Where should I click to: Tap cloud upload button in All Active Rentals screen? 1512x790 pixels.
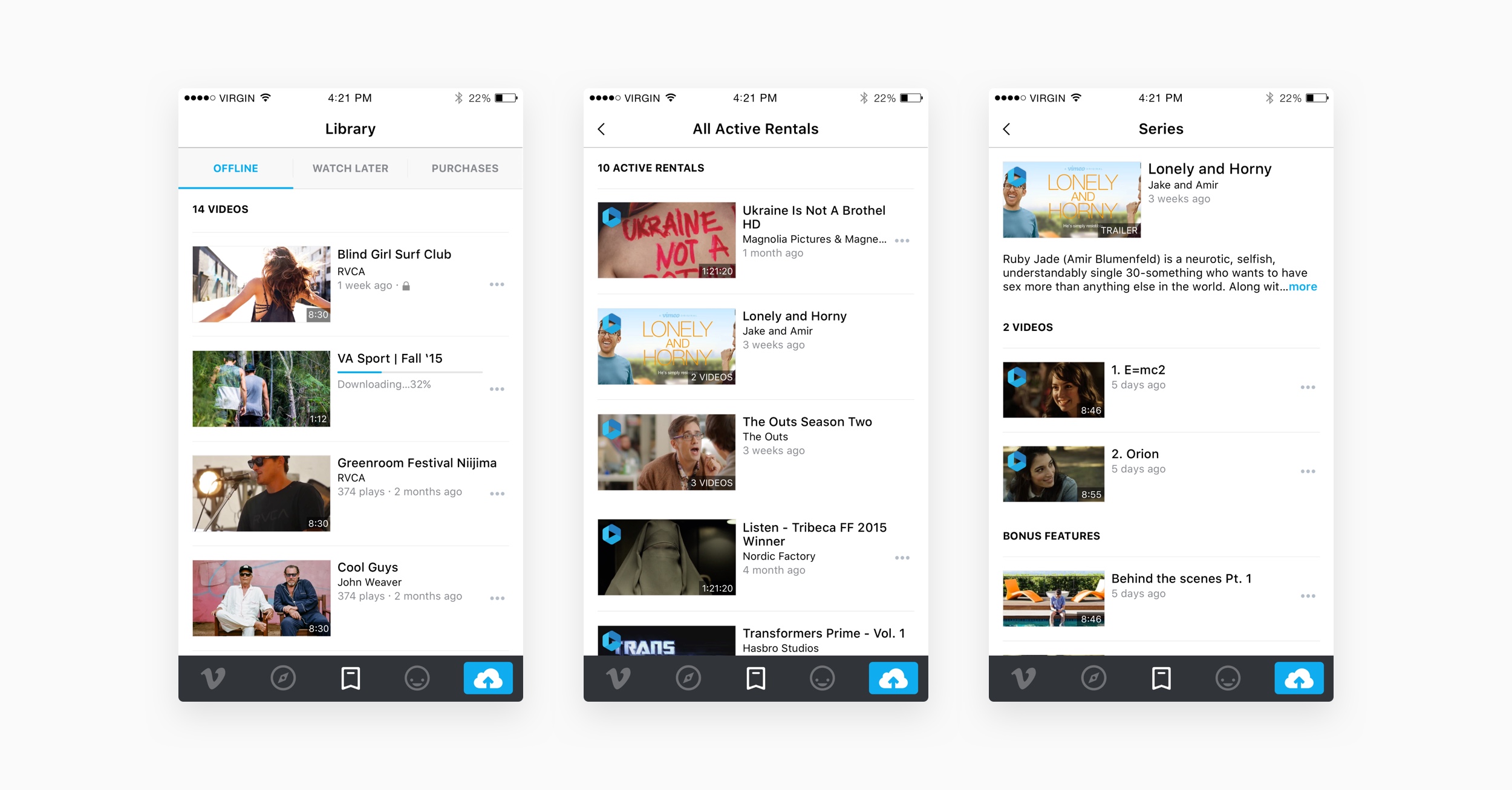click(893, 678)
